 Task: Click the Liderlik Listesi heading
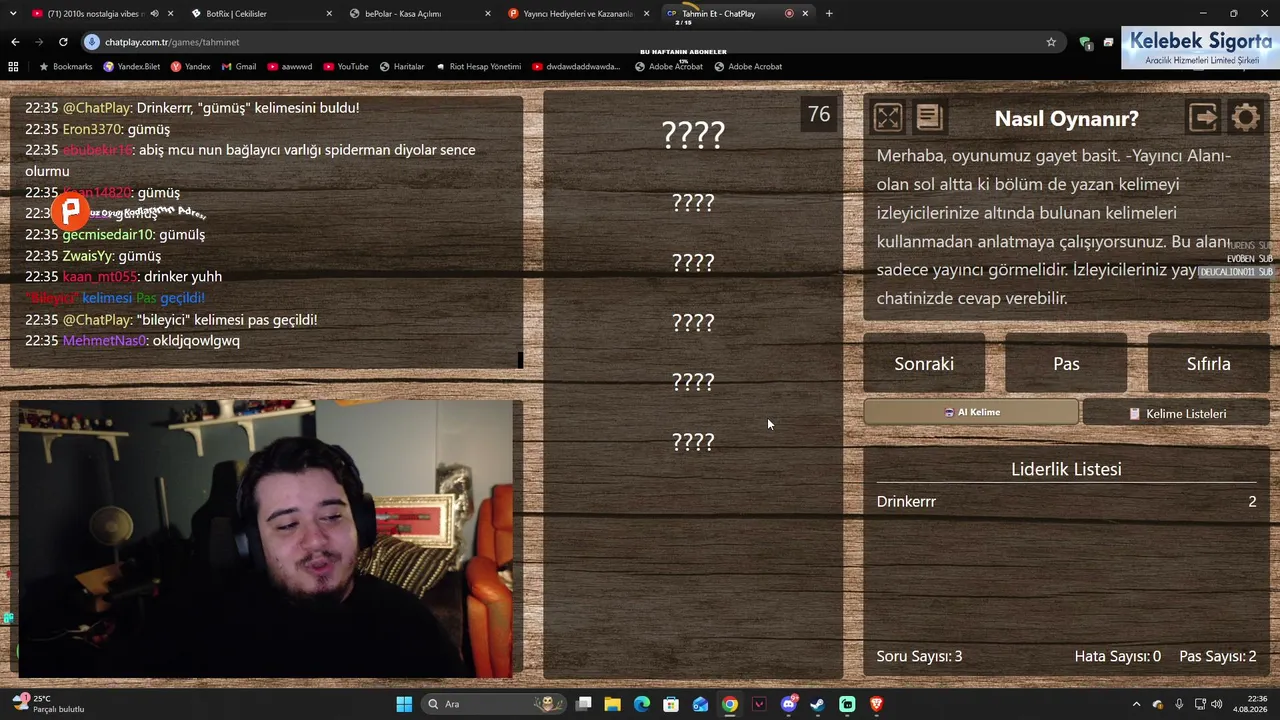1066,469
